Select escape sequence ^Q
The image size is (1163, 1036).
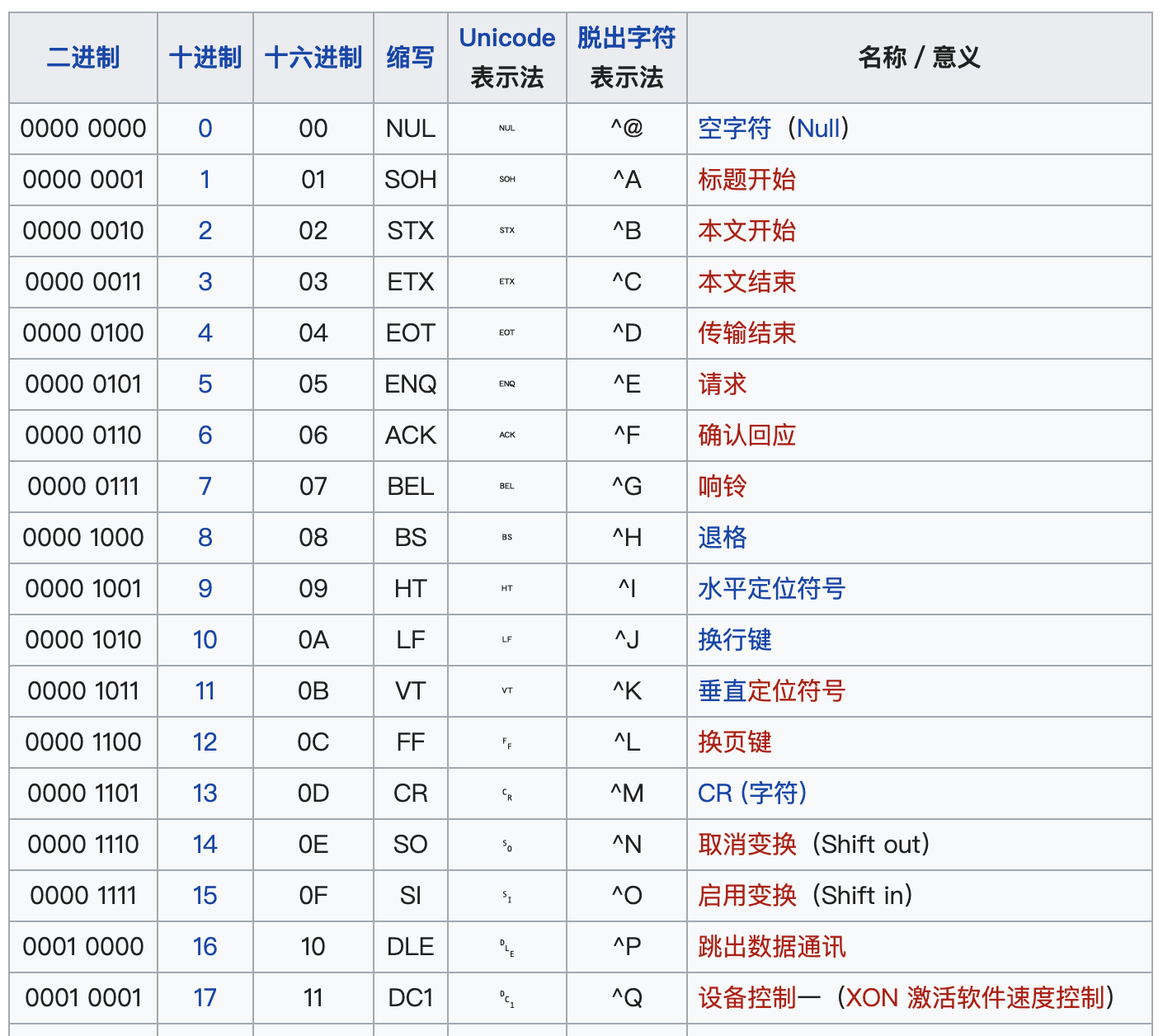[627, 998]
